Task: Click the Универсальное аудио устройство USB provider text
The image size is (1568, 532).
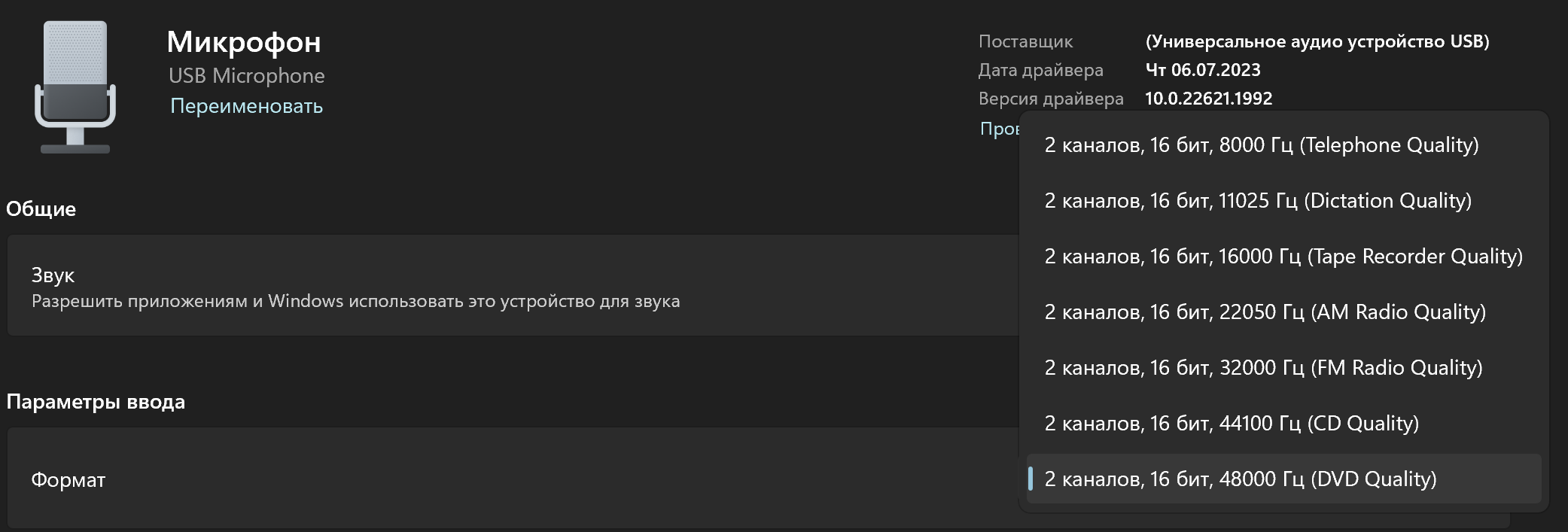Action: click(x=1317, y=41)
